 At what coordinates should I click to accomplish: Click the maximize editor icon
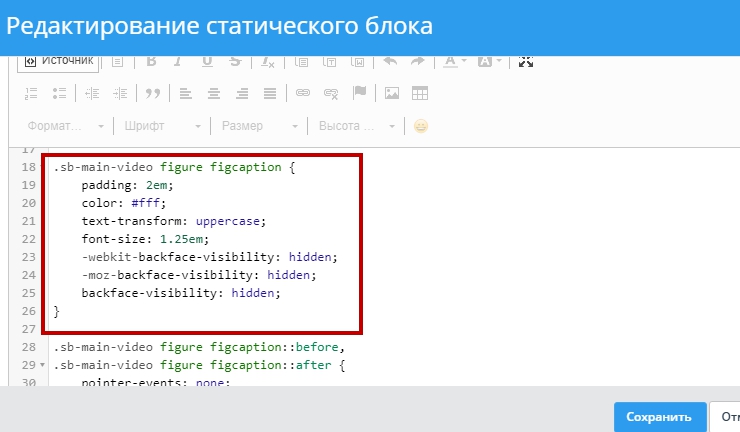coord(526,61)
